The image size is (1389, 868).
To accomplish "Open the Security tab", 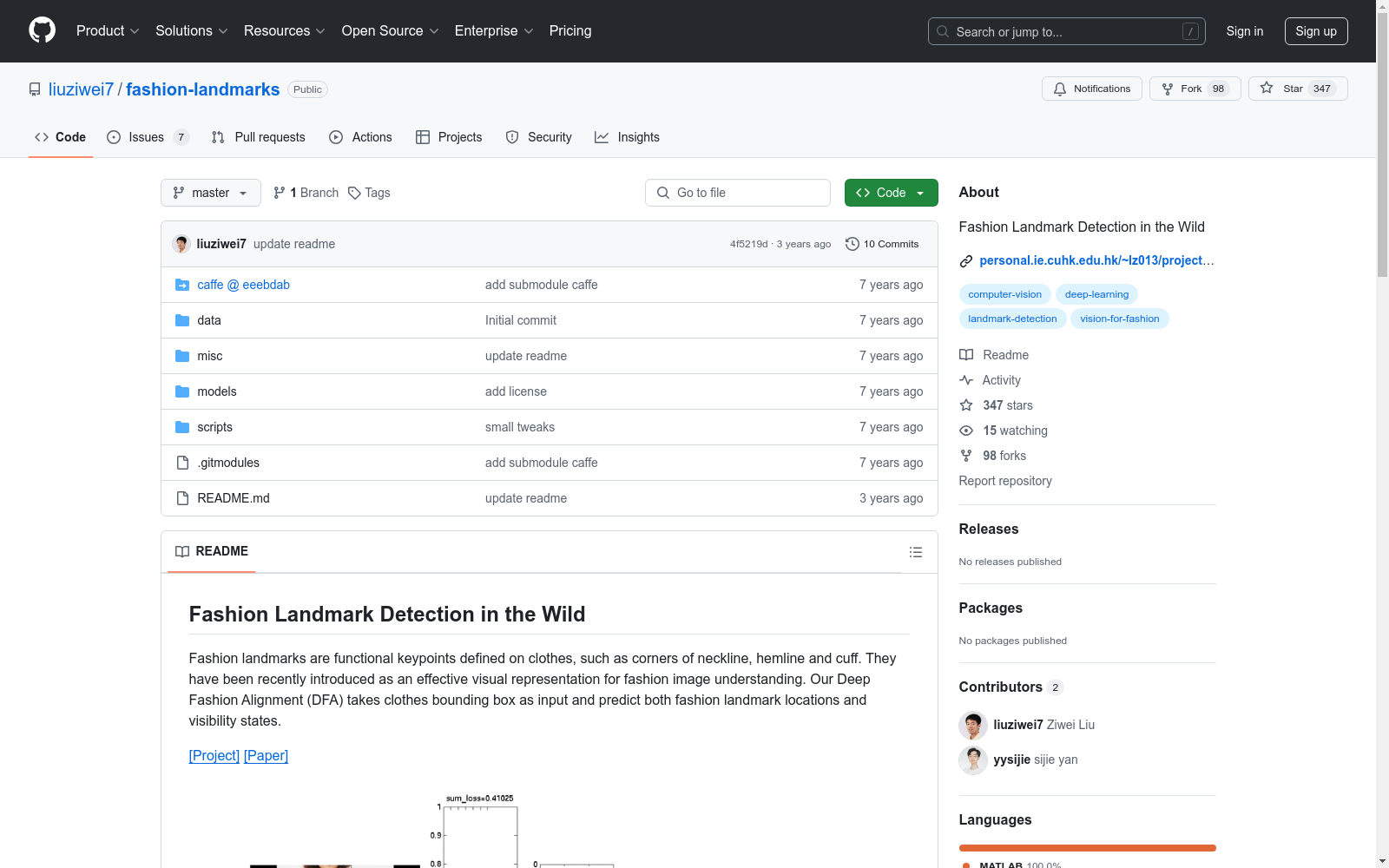I will (538, 137).
